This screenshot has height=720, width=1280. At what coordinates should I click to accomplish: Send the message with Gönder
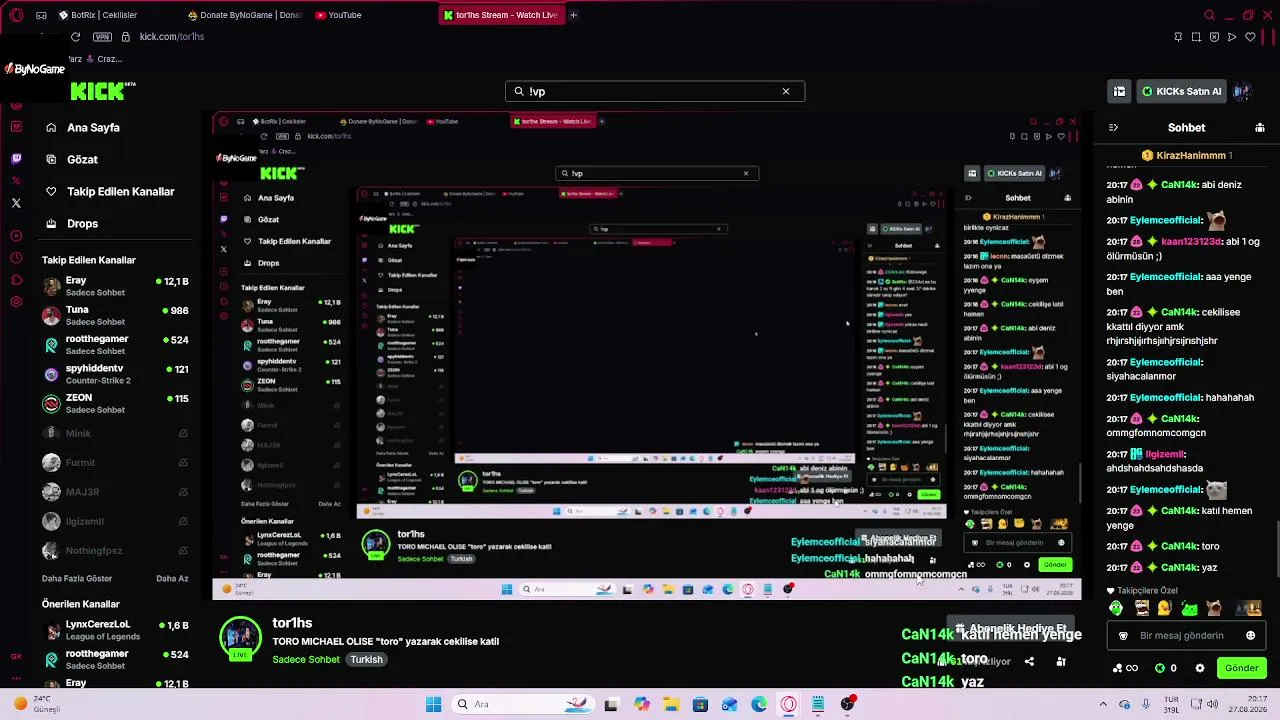click(x=1241, y=668)
